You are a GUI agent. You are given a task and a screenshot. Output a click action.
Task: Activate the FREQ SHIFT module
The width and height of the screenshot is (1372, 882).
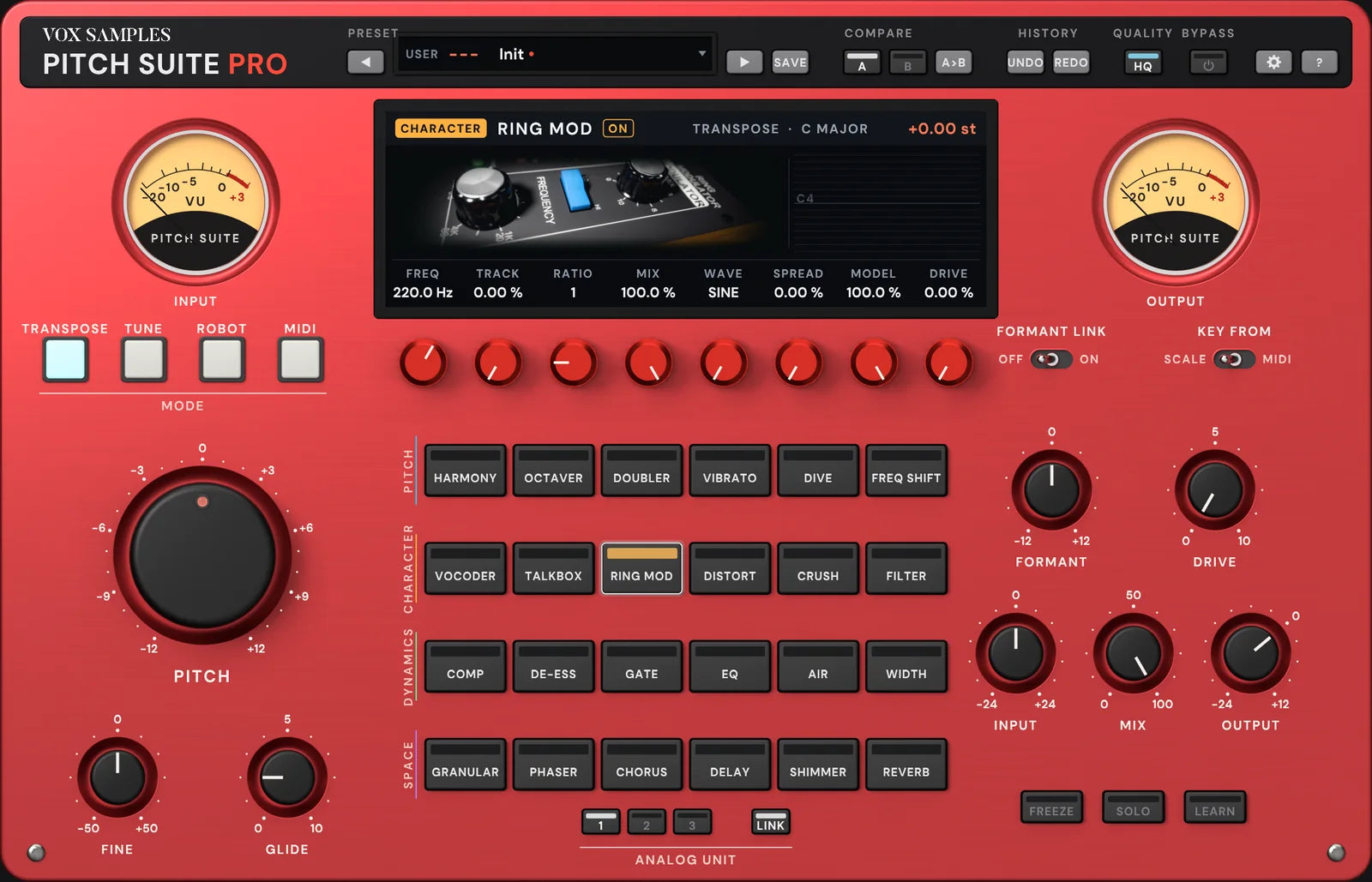906,470
